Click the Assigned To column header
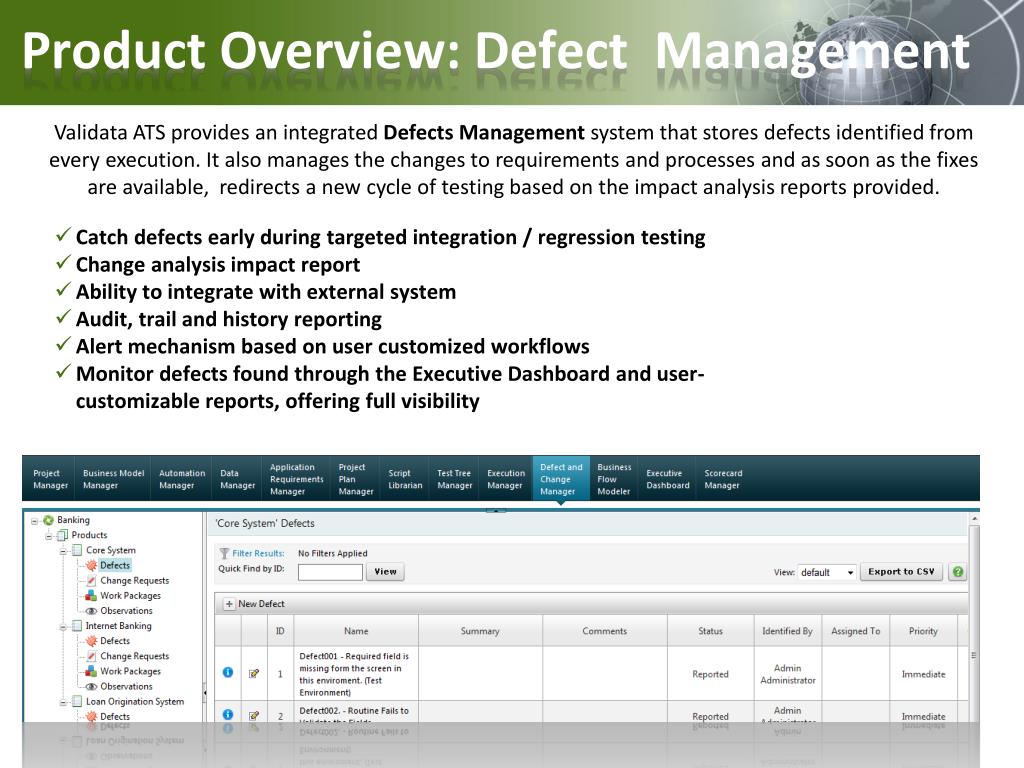The image size is (1024, 768). click(856, 631)
